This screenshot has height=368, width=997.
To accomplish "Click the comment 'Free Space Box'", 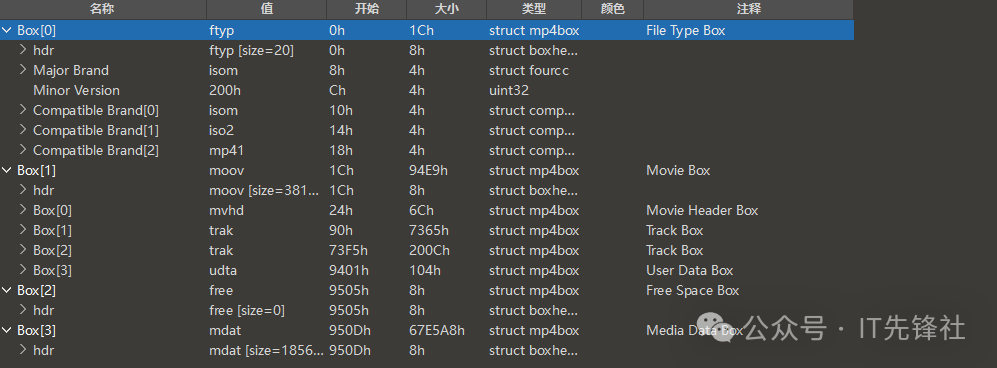I will pyautogui.click(x=692, y=290).
